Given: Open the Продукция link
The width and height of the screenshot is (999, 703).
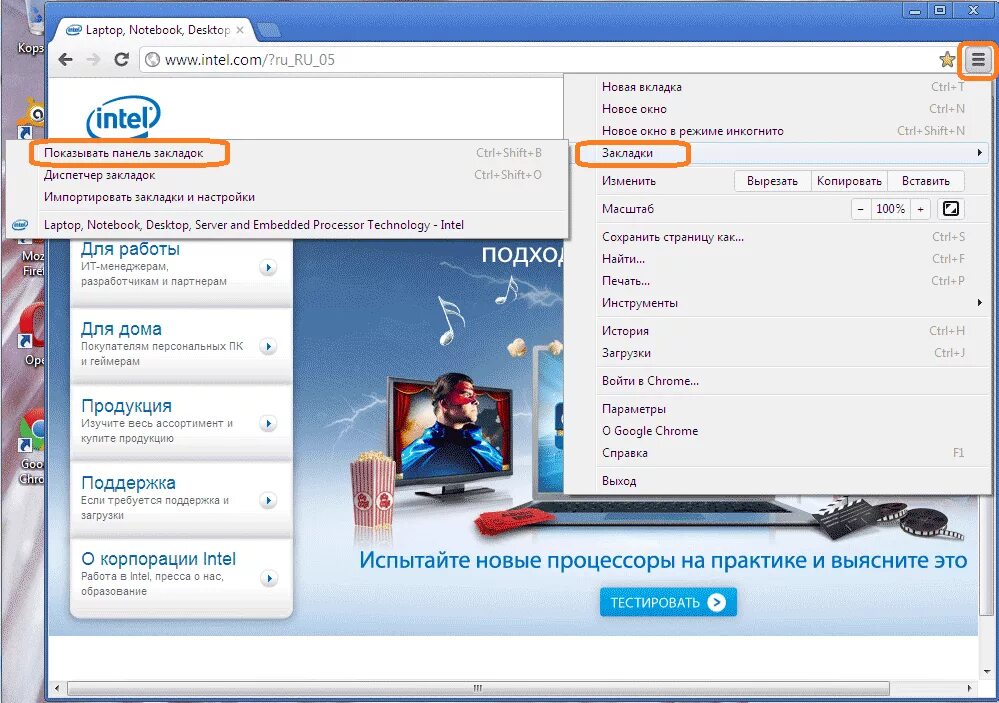Looking at the screenshot, I should (126, 406).
